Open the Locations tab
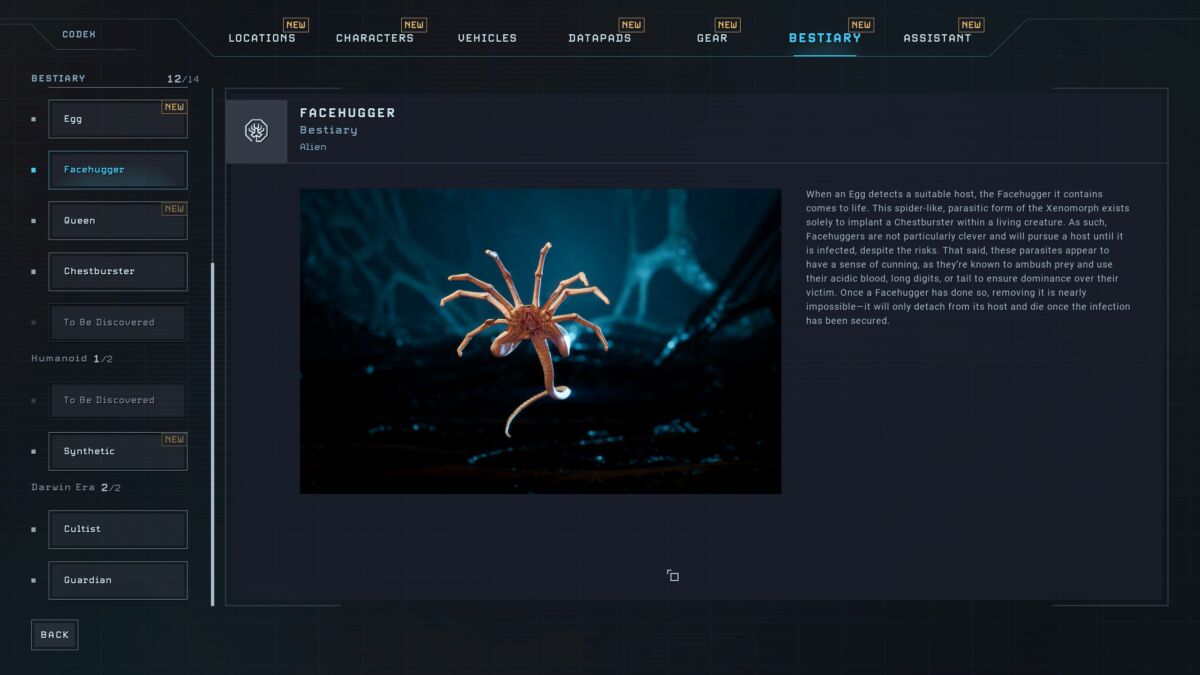Image resolution: width=1200 pixels, height=675 pixels. coord(262,38)
